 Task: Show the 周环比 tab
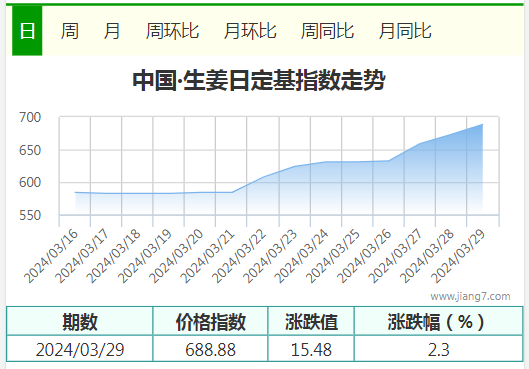172,31
